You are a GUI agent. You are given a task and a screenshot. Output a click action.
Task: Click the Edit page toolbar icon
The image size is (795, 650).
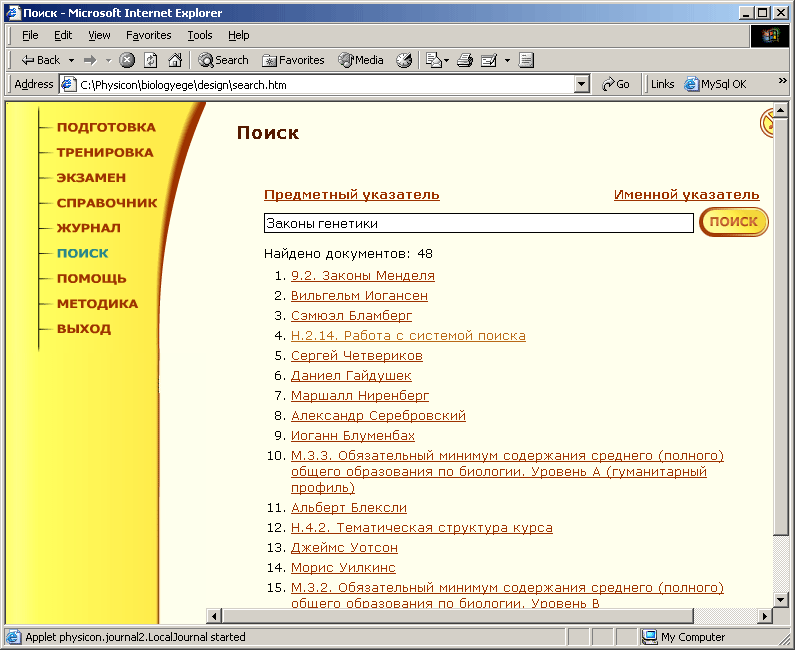[x=489, y=60]
